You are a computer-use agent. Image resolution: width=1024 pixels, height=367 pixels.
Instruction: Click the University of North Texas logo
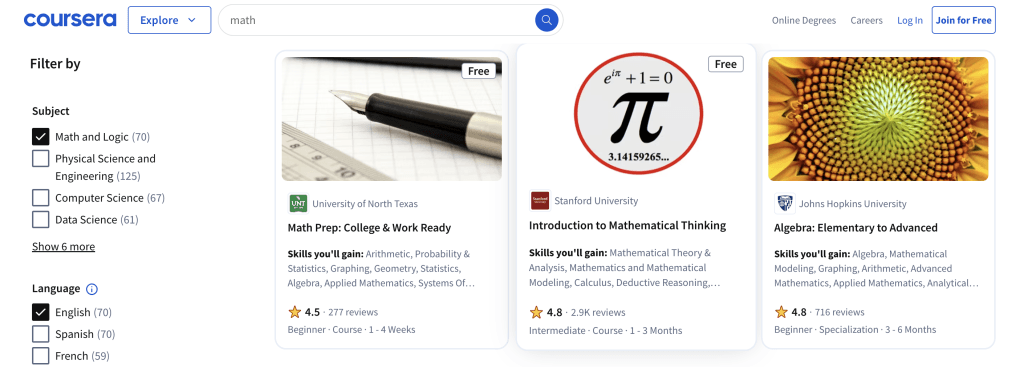pos(298,204)
